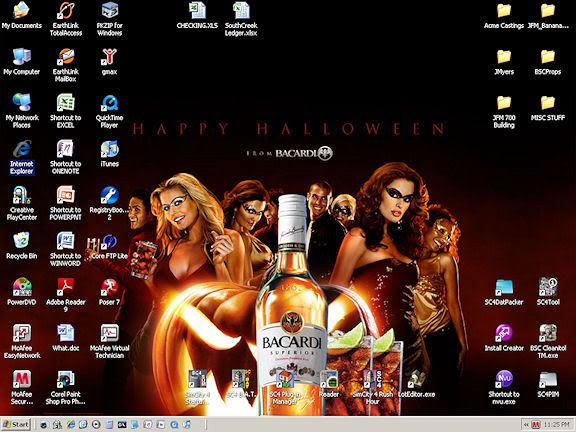Select Shortcut to WINWORD icon
The image size is (576, 432).
click(x=66, y=249)
